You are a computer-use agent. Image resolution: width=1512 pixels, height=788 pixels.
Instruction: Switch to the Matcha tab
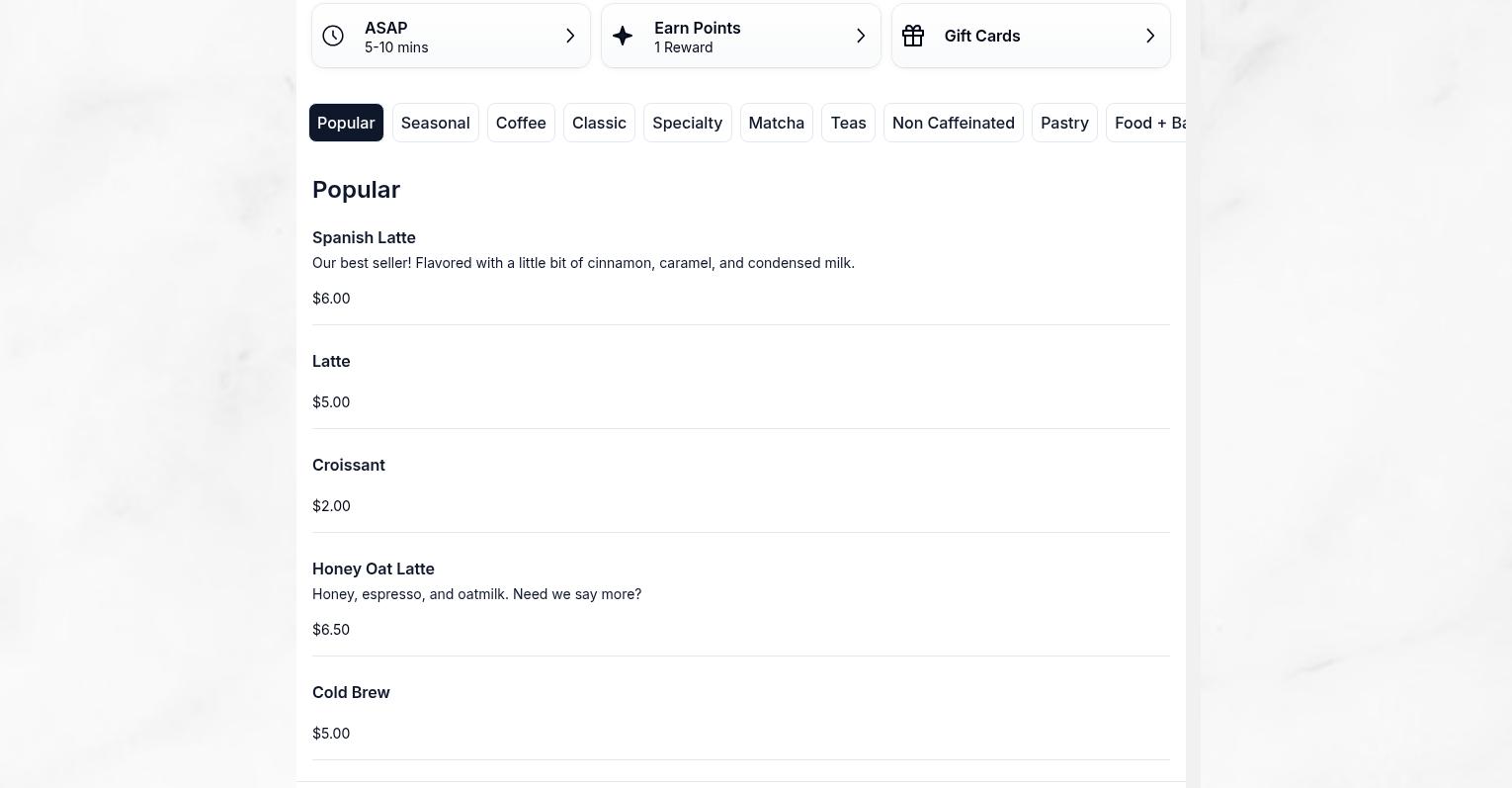(x=776, y=123)
